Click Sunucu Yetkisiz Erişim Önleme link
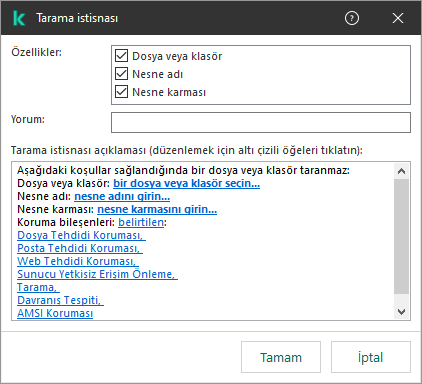Viewport: 422px width, 384px height. (x=97, y=274)
